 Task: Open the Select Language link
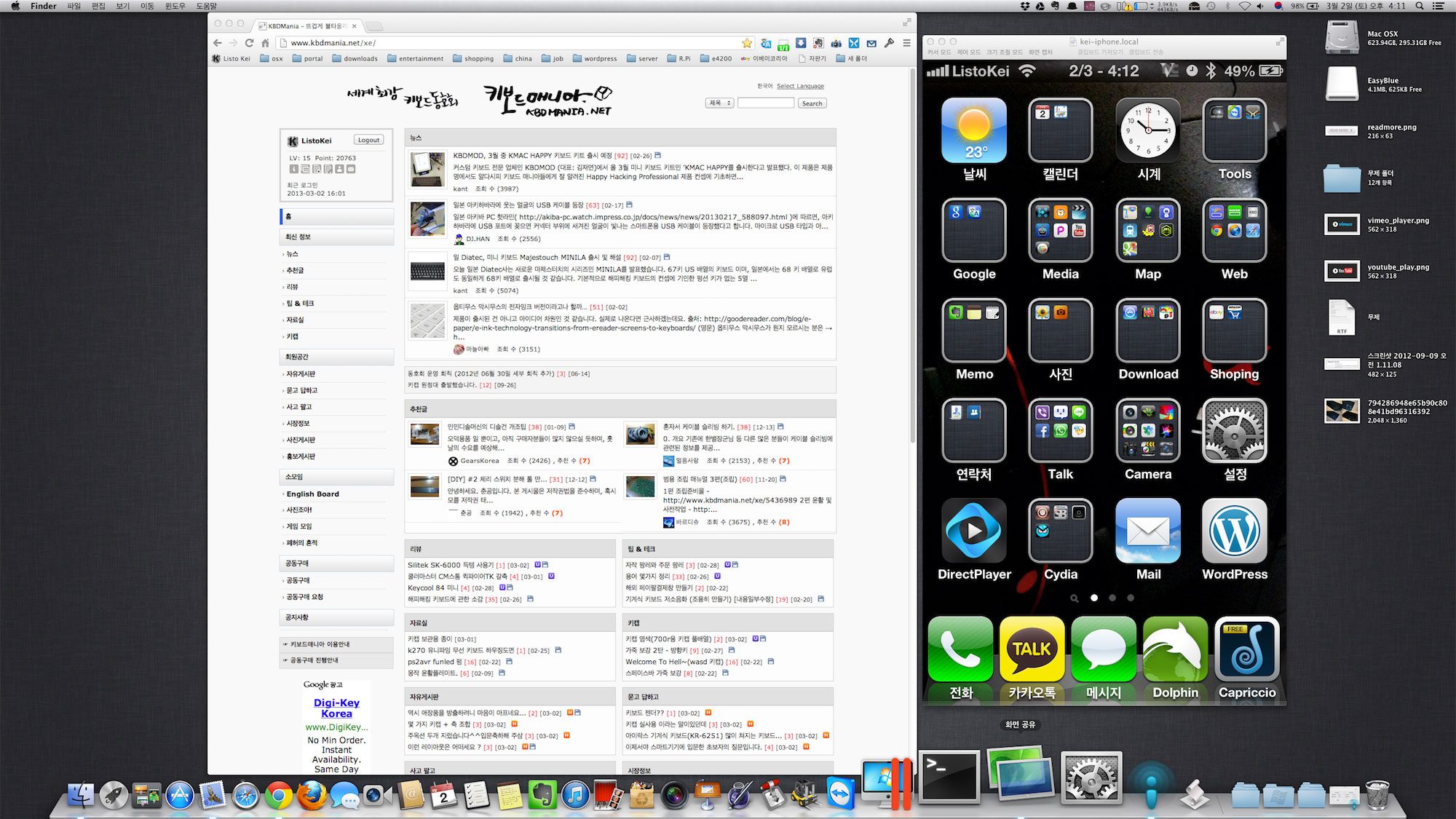click(x=800, y=86)
